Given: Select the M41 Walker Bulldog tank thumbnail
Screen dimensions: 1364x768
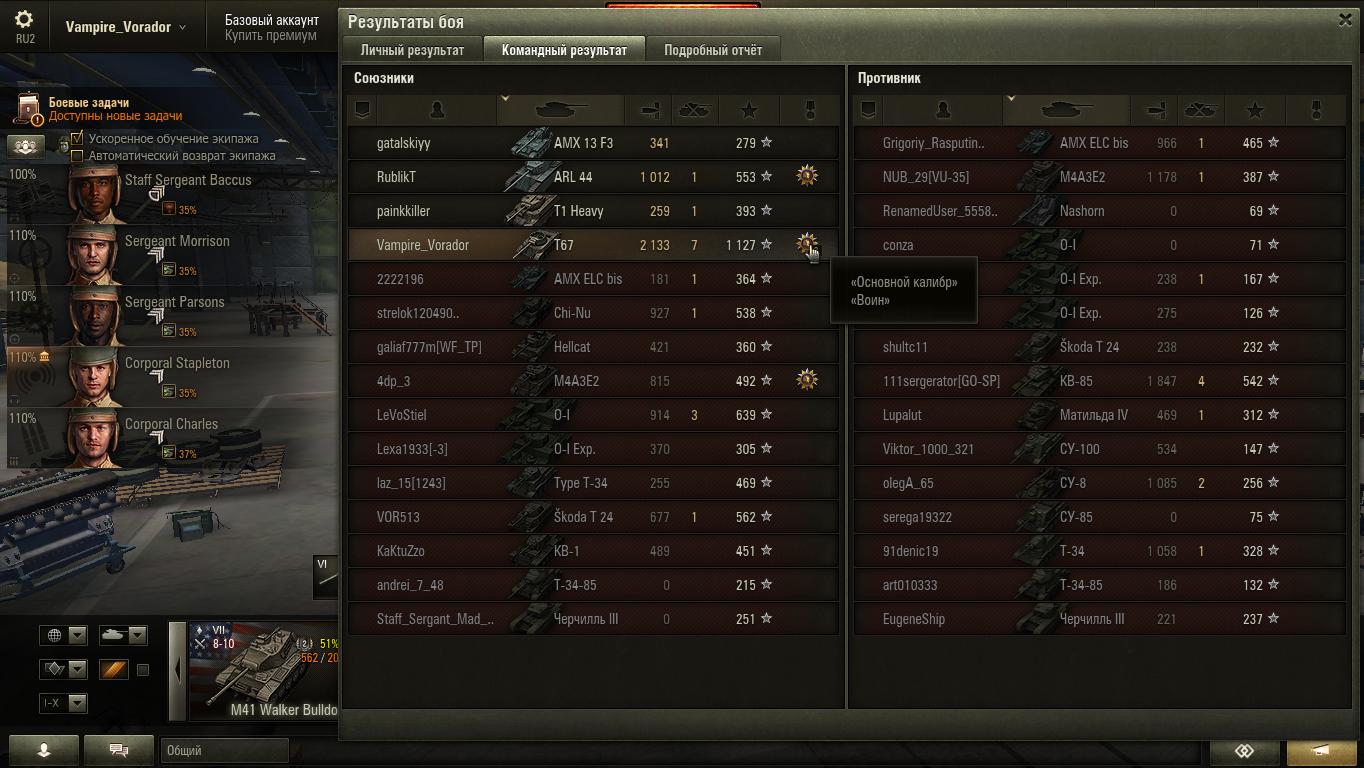Looking at the screenshot, I should (263, 670).
